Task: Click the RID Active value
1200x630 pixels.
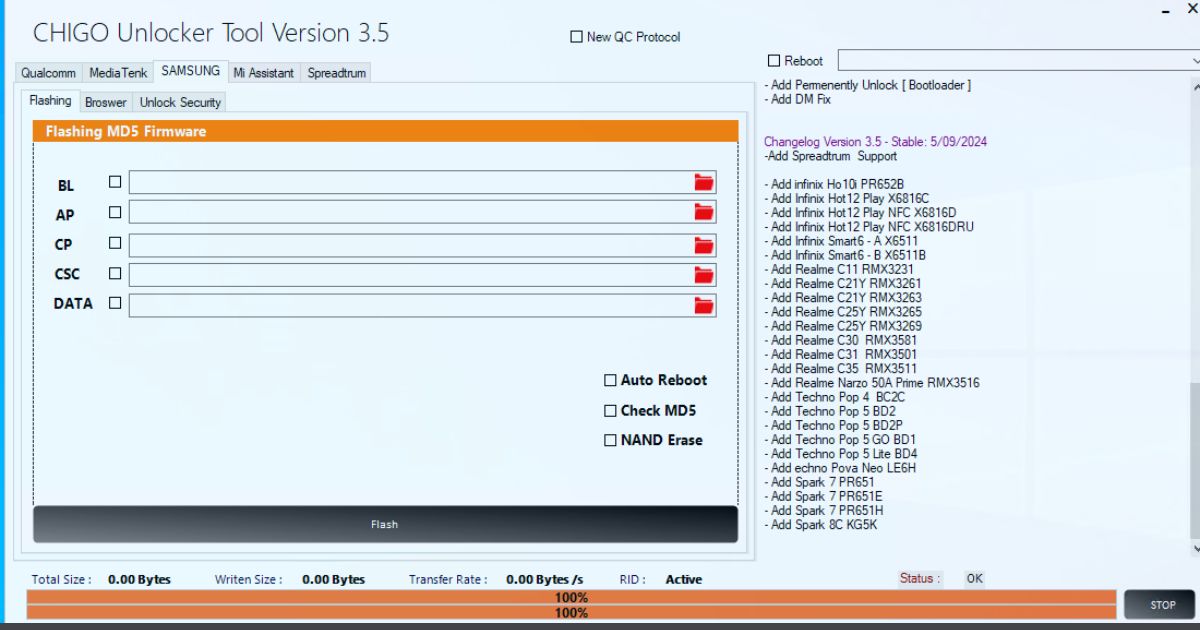Action: pyautogui.click(x=684, y=580)
